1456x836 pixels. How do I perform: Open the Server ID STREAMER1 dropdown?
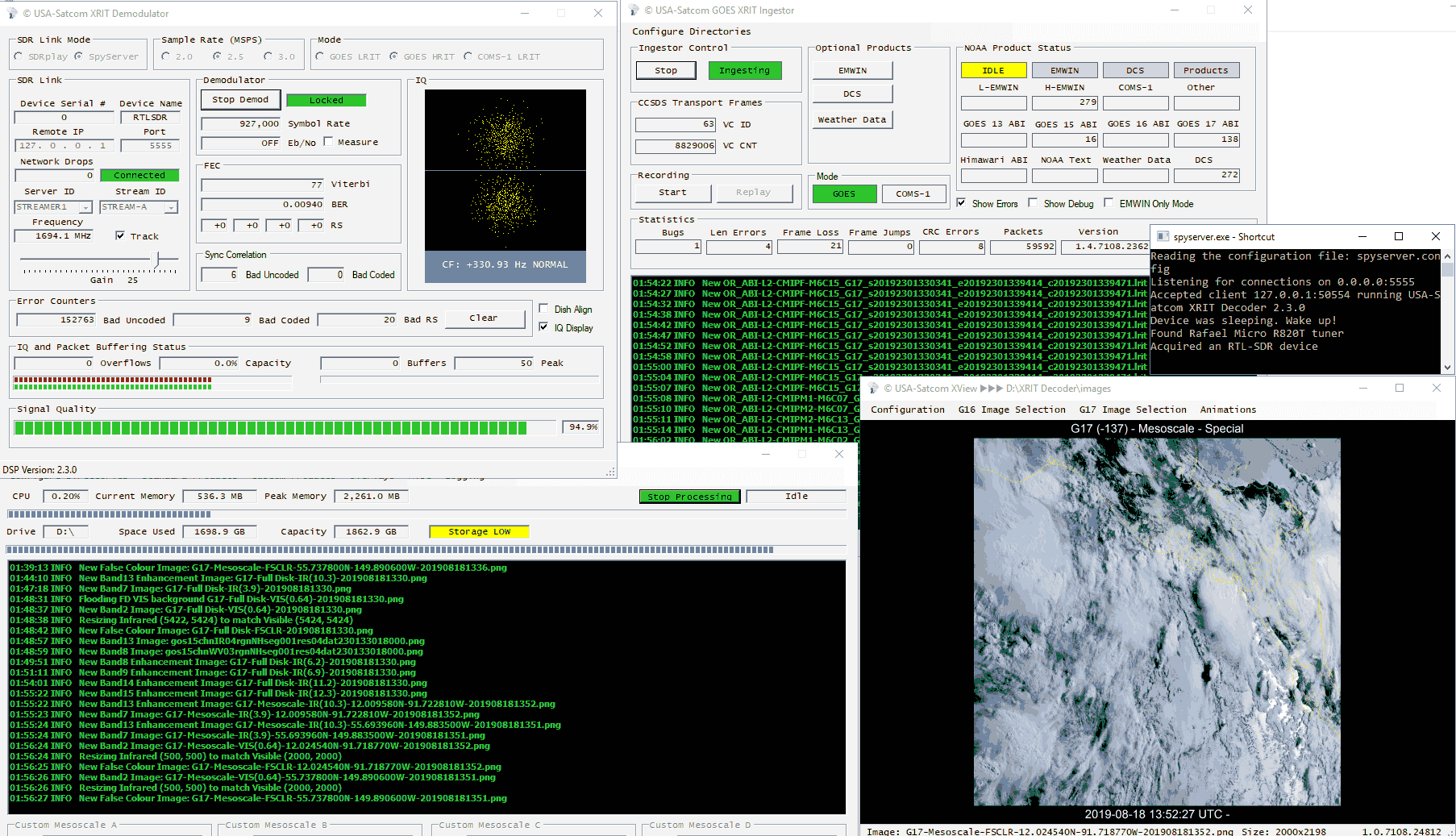85,207
